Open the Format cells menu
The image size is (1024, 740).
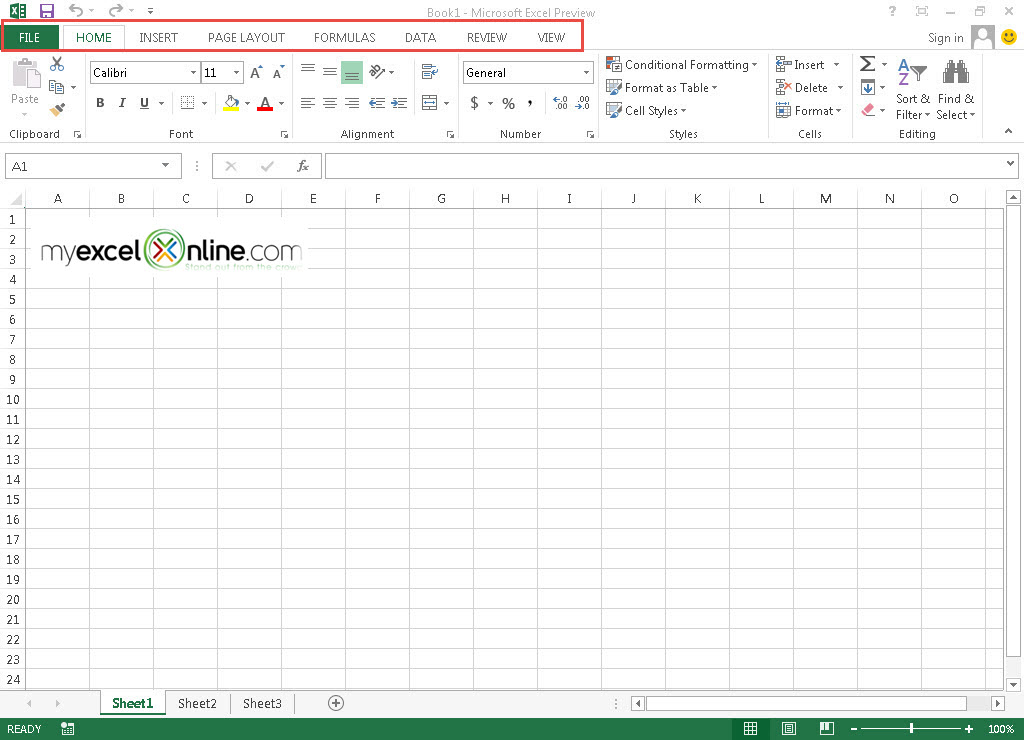click(808, 110)
